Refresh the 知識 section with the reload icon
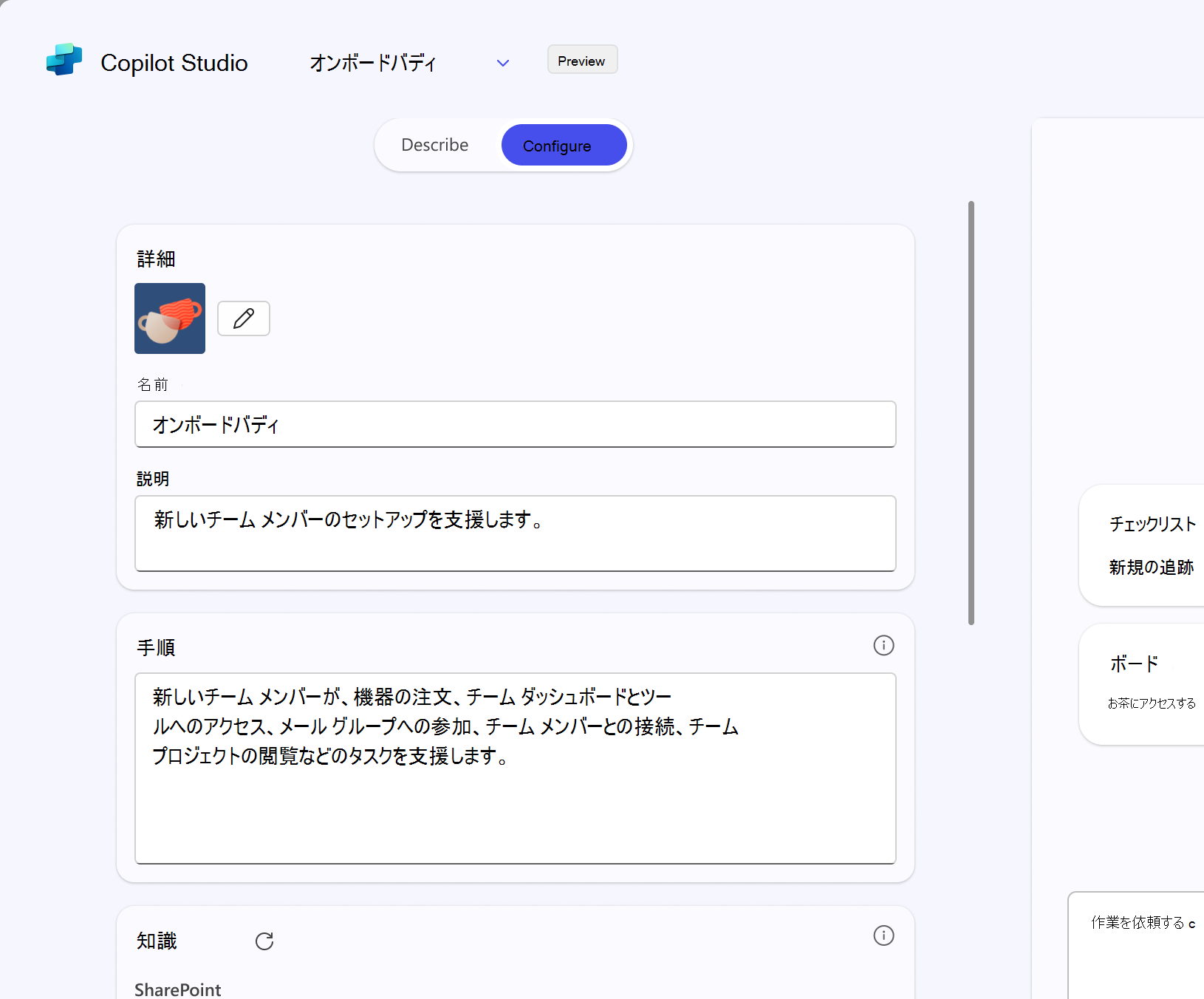Image resolution: width=1204 pixels, height=999 pixels. point(264,941)
